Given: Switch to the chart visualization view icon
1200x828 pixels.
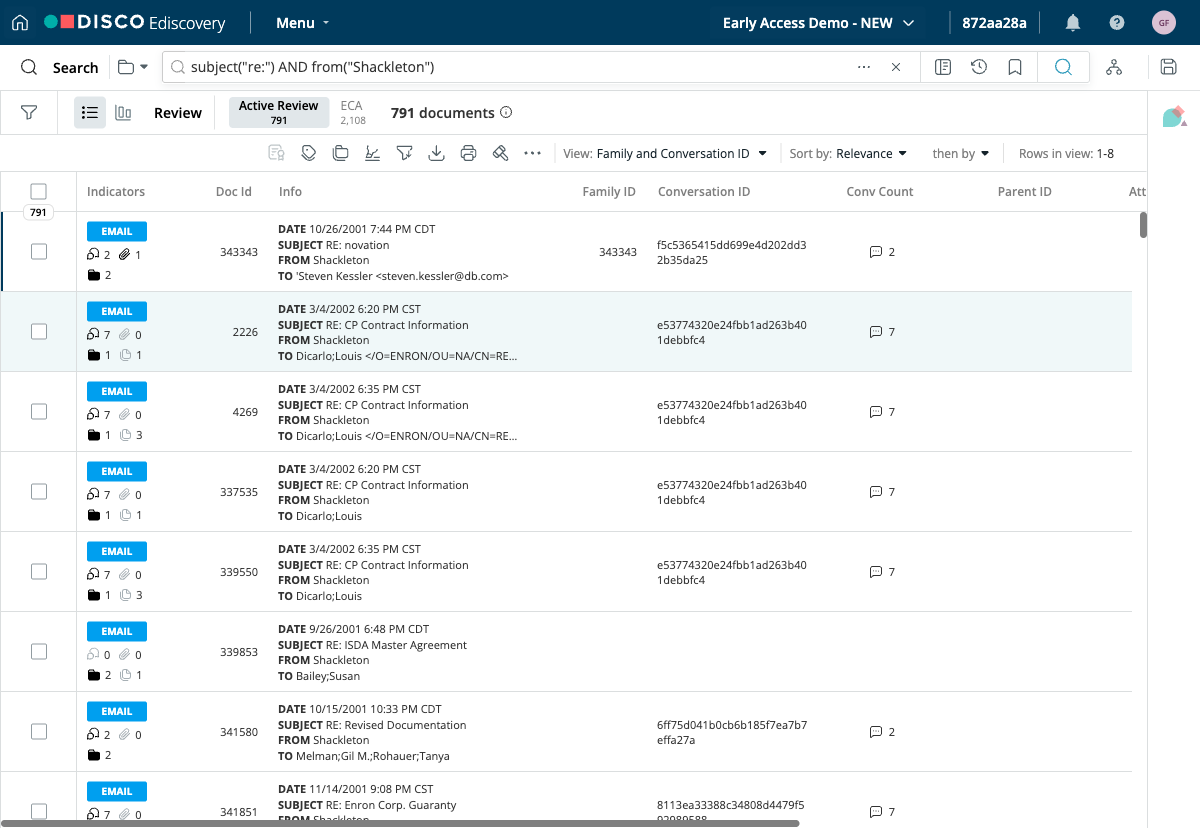Looking at the screenshot, I should pyautogui.click(x=123, y=113).
